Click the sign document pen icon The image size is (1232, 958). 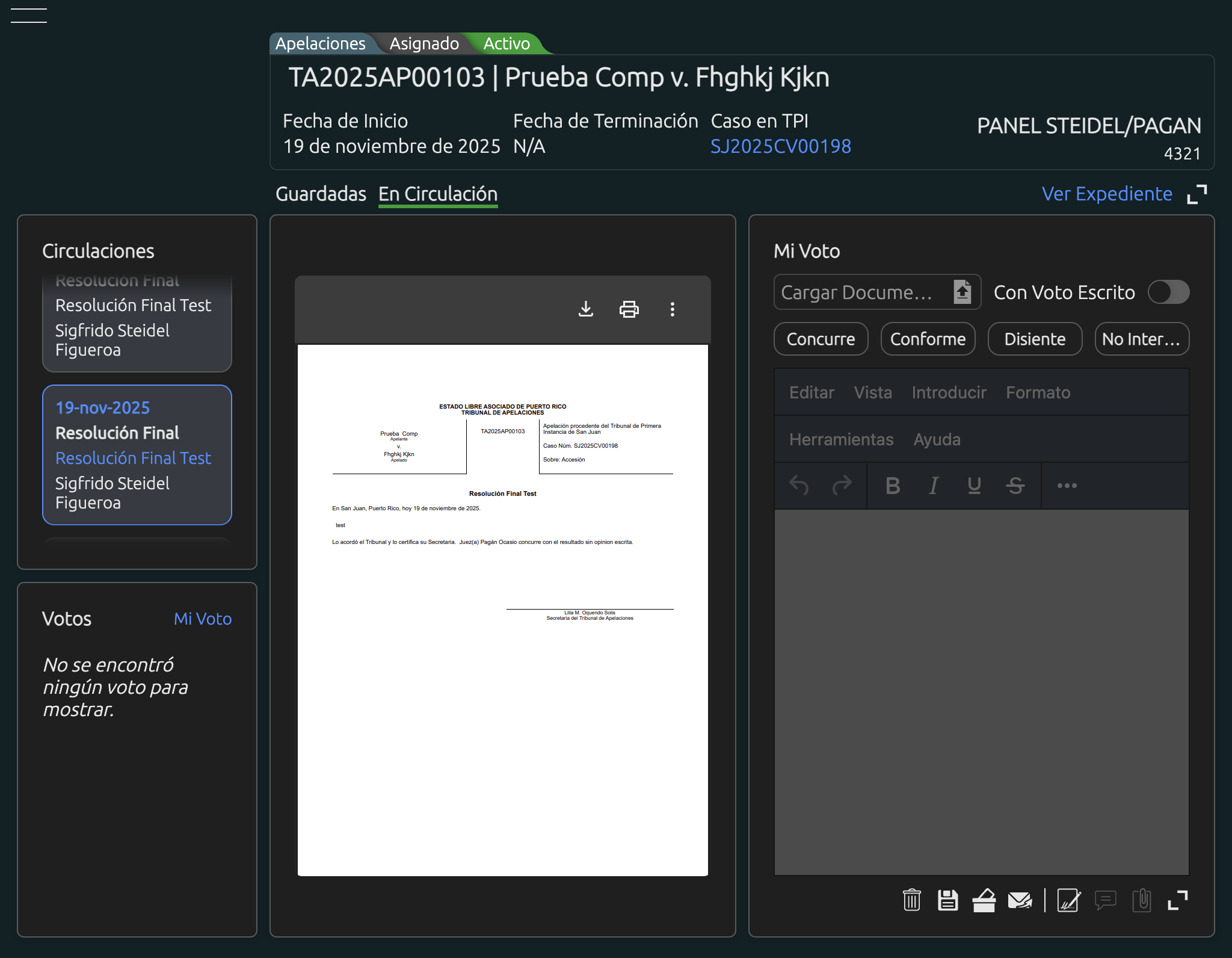click(x=1068, y=900)
